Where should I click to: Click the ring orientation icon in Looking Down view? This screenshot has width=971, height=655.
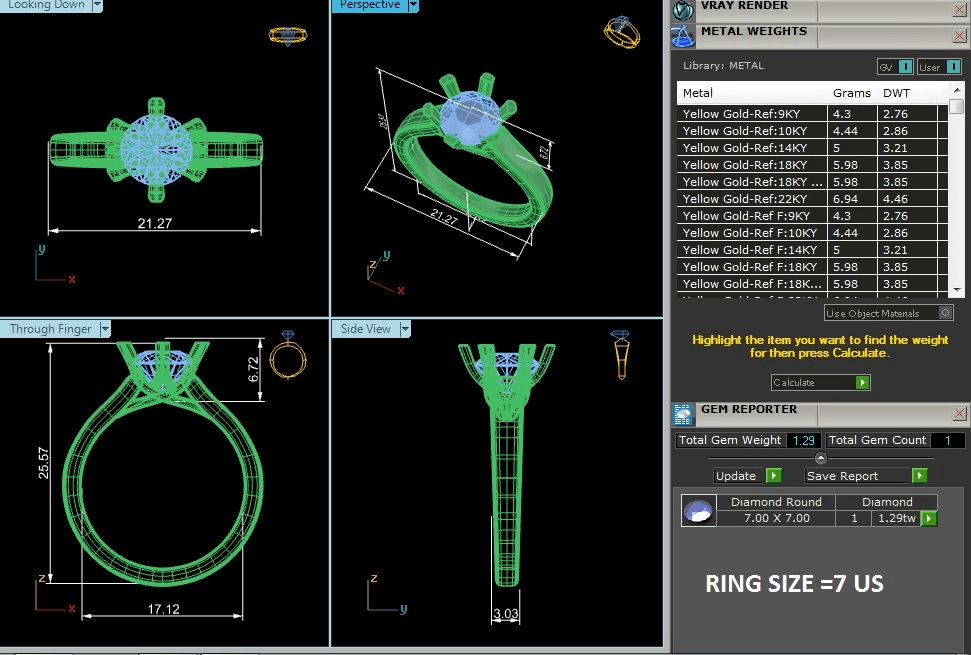[x=286, y=35]
